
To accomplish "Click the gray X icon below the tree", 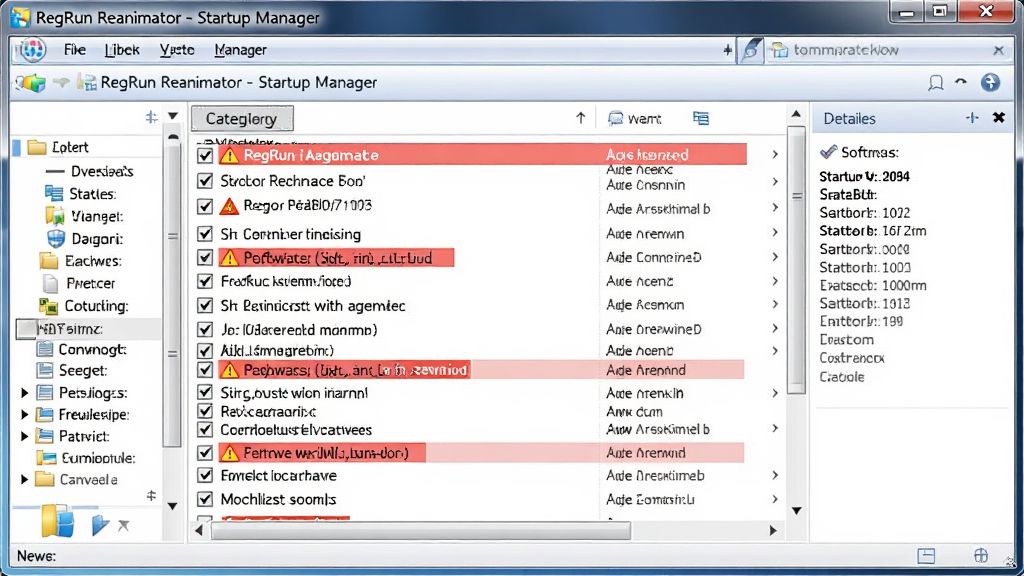I will click(123, 525).
